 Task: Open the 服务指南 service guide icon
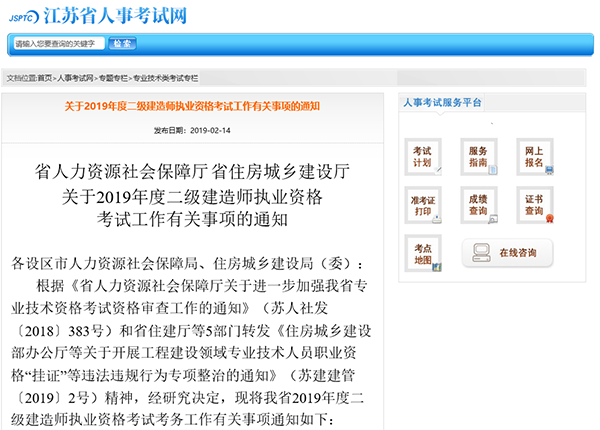478,155
